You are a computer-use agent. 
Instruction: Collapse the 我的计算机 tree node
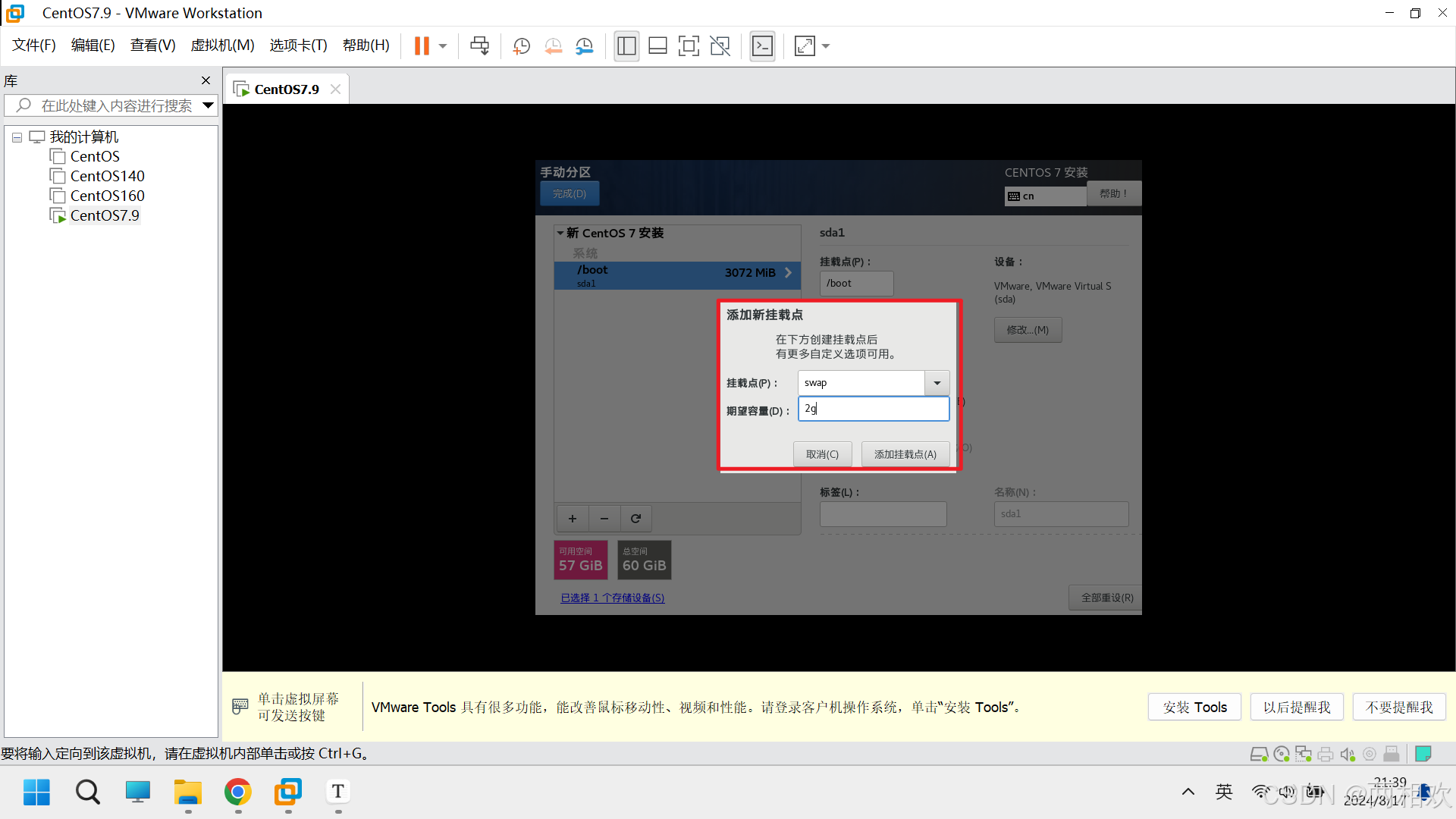(17, 138)
